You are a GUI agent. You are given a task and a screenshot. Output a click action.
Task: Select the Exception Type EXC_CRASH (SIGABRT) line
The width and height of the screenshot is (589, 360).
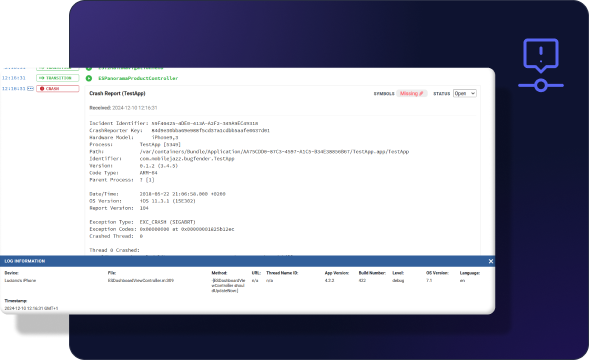pos(142,222)
